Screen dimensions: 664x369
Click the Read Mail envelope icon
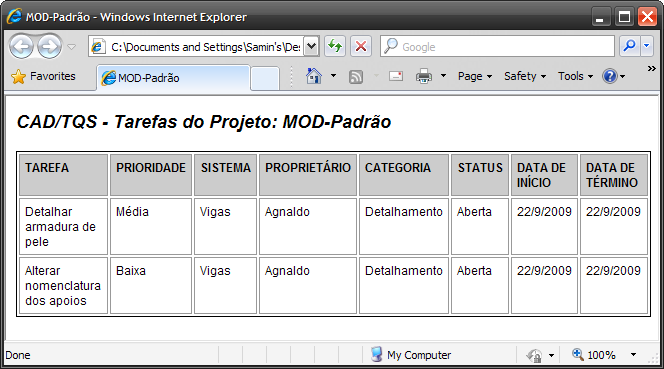coord(396,76)
